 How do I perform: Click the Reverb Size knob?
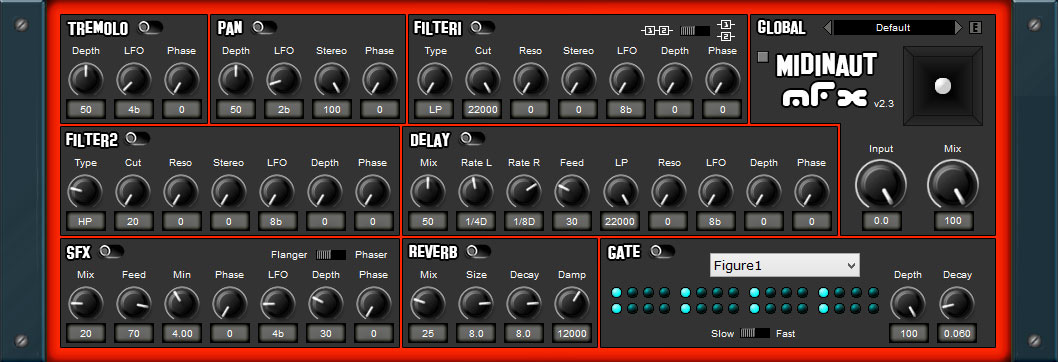[x=476, y=303]
